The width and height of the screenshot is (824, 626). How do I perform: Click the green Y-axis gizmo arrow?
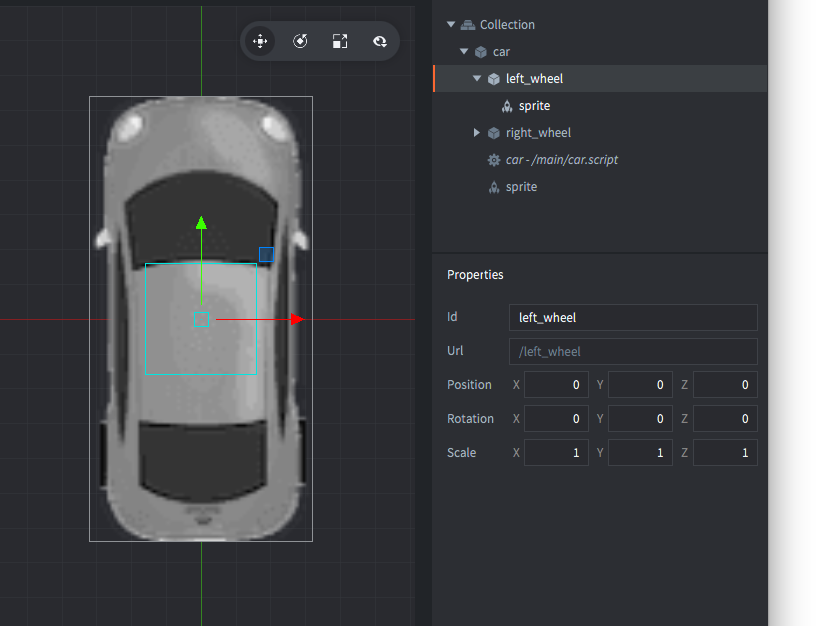201,223
